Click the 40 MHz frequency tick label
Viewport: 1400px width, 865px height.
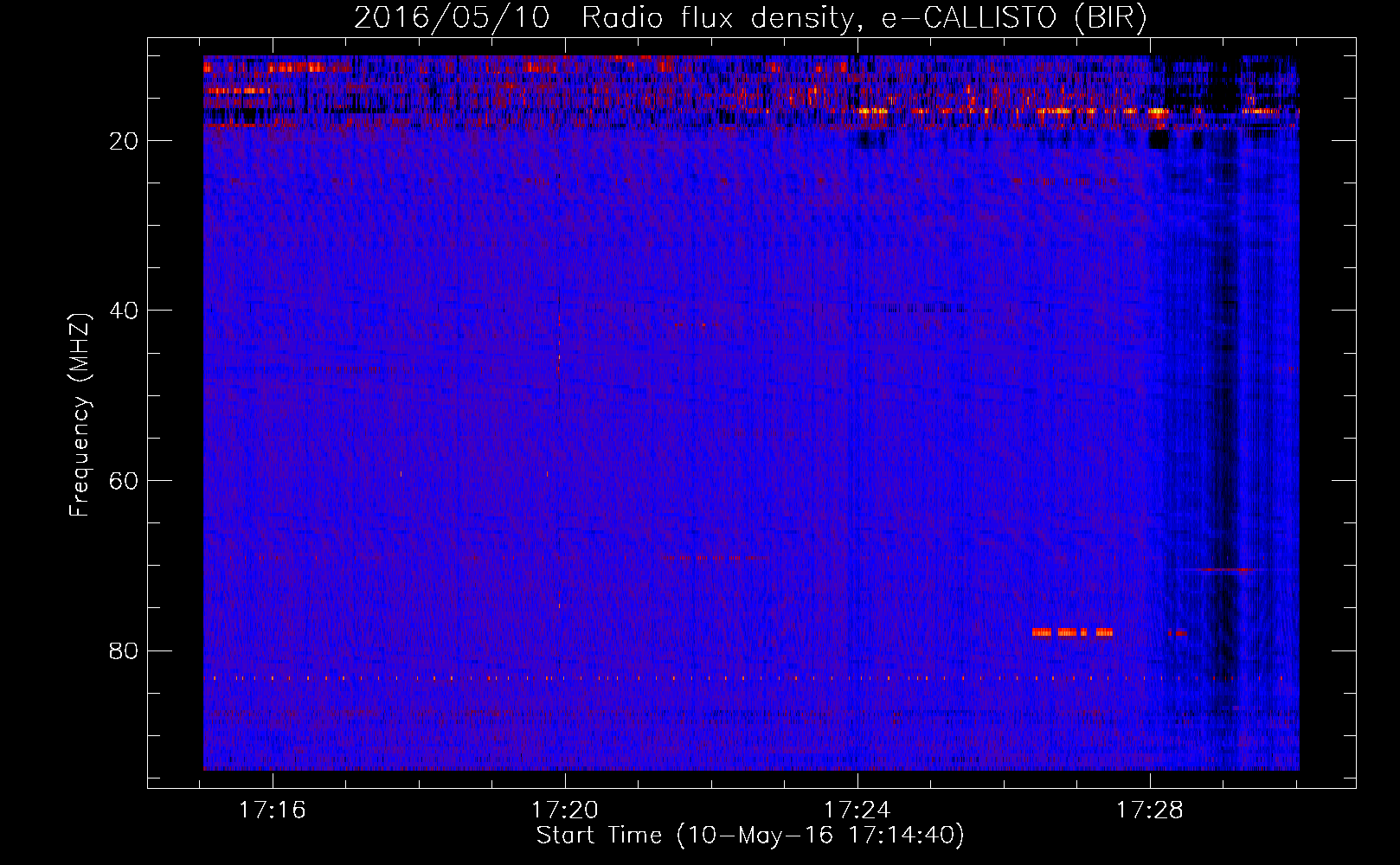pos(125,311)
